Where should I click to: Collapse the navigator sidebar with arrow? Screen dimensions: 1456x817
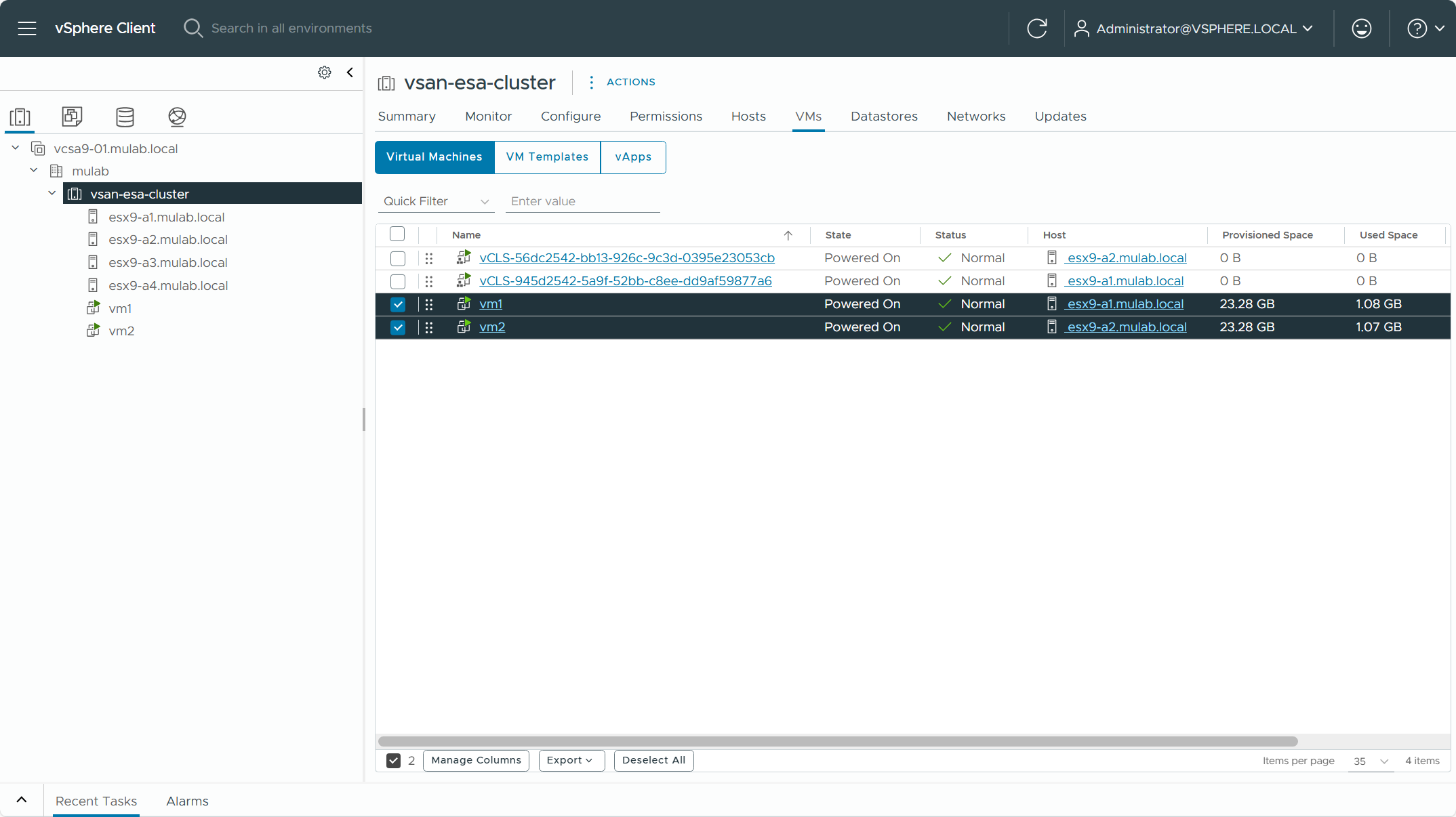[350, 72]
